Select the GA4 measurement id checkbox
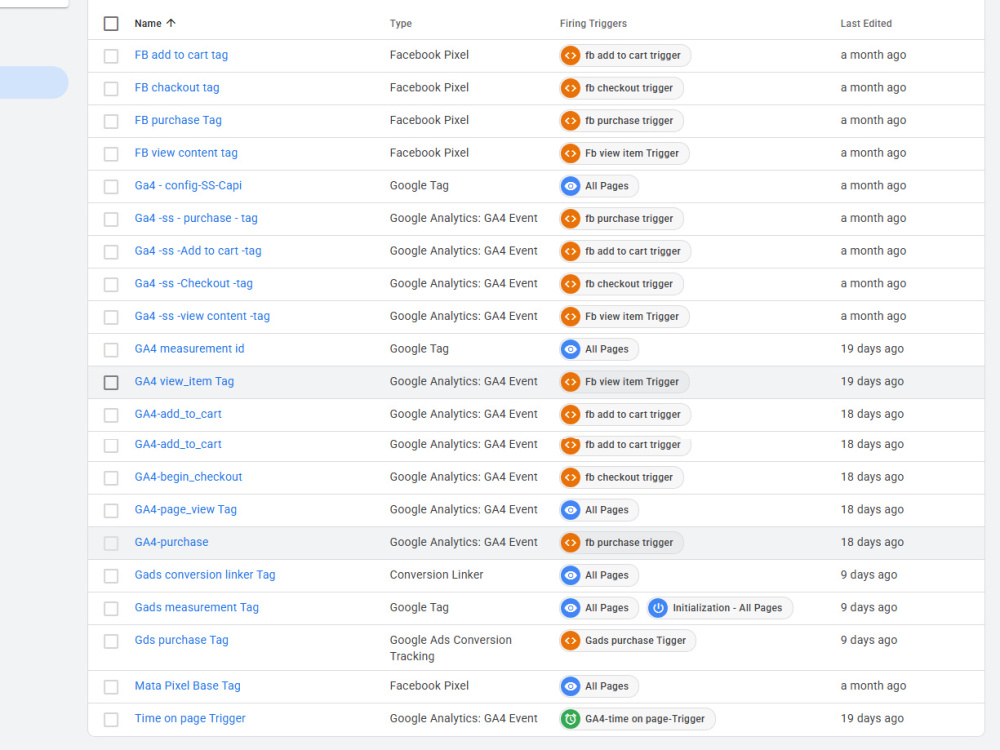 coord(111,349)
